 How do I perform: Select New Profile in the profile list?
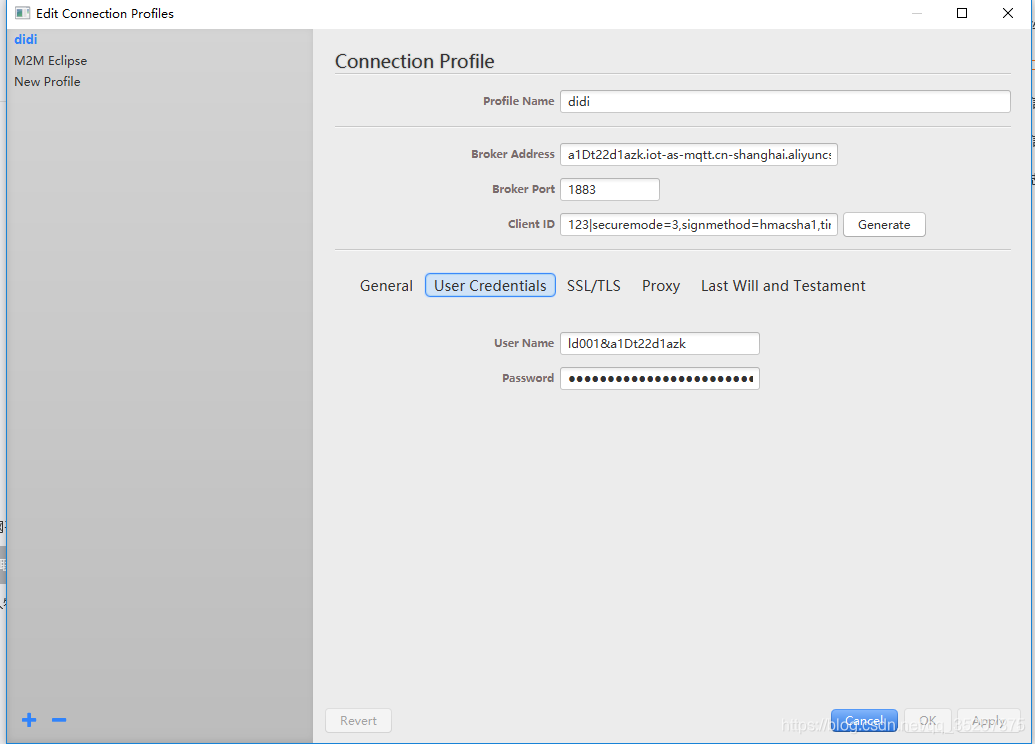tap(48, 82)
